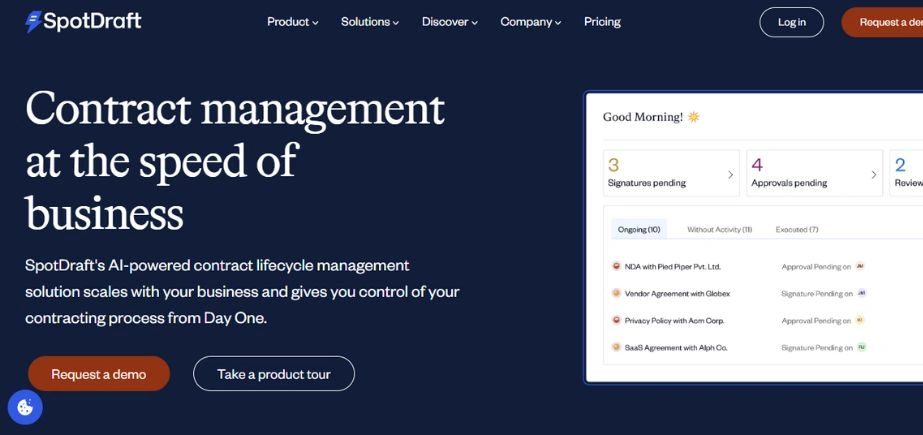This screenshot has width=923, height=435.
Task: Expand the Solutions menu
Action: click(x=370, y=22)
